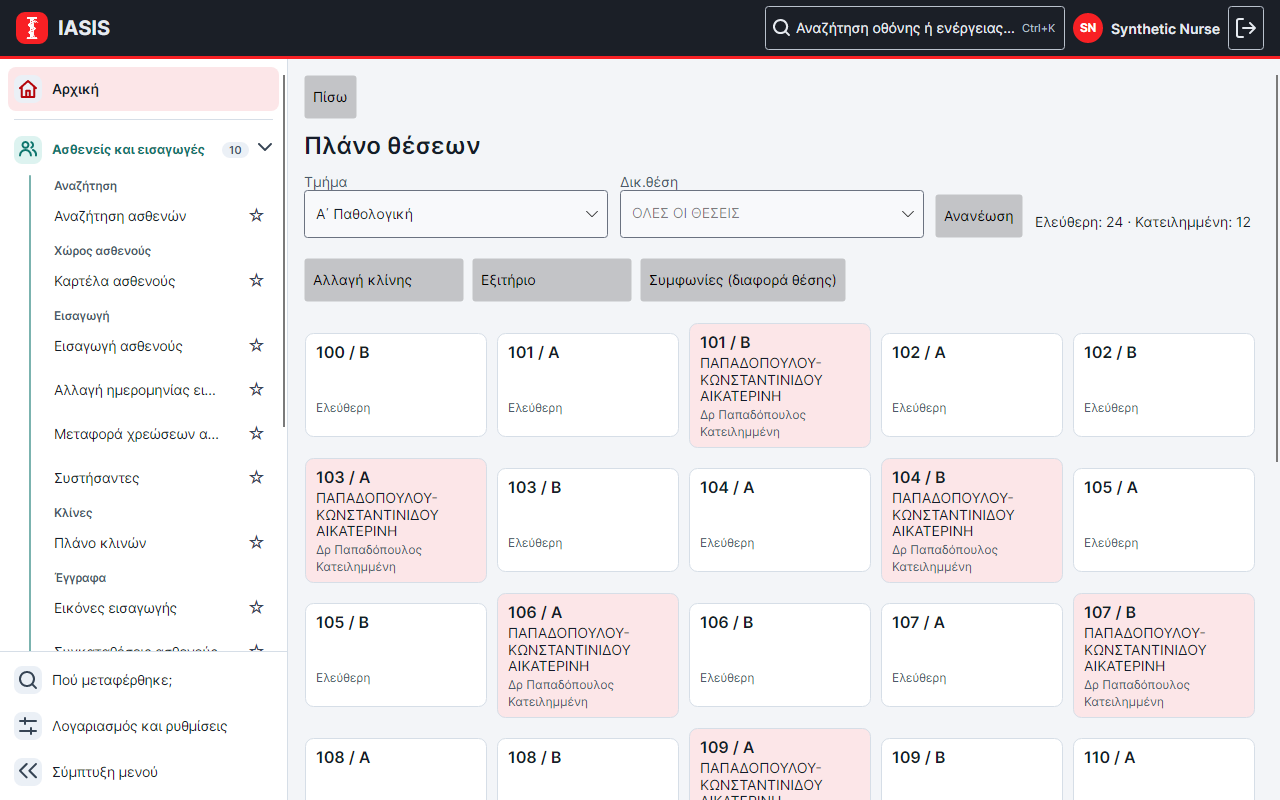Screen dimensions: 1280x800
Task: Click the Ανανέωση button
Action: [x=979, y=216]
